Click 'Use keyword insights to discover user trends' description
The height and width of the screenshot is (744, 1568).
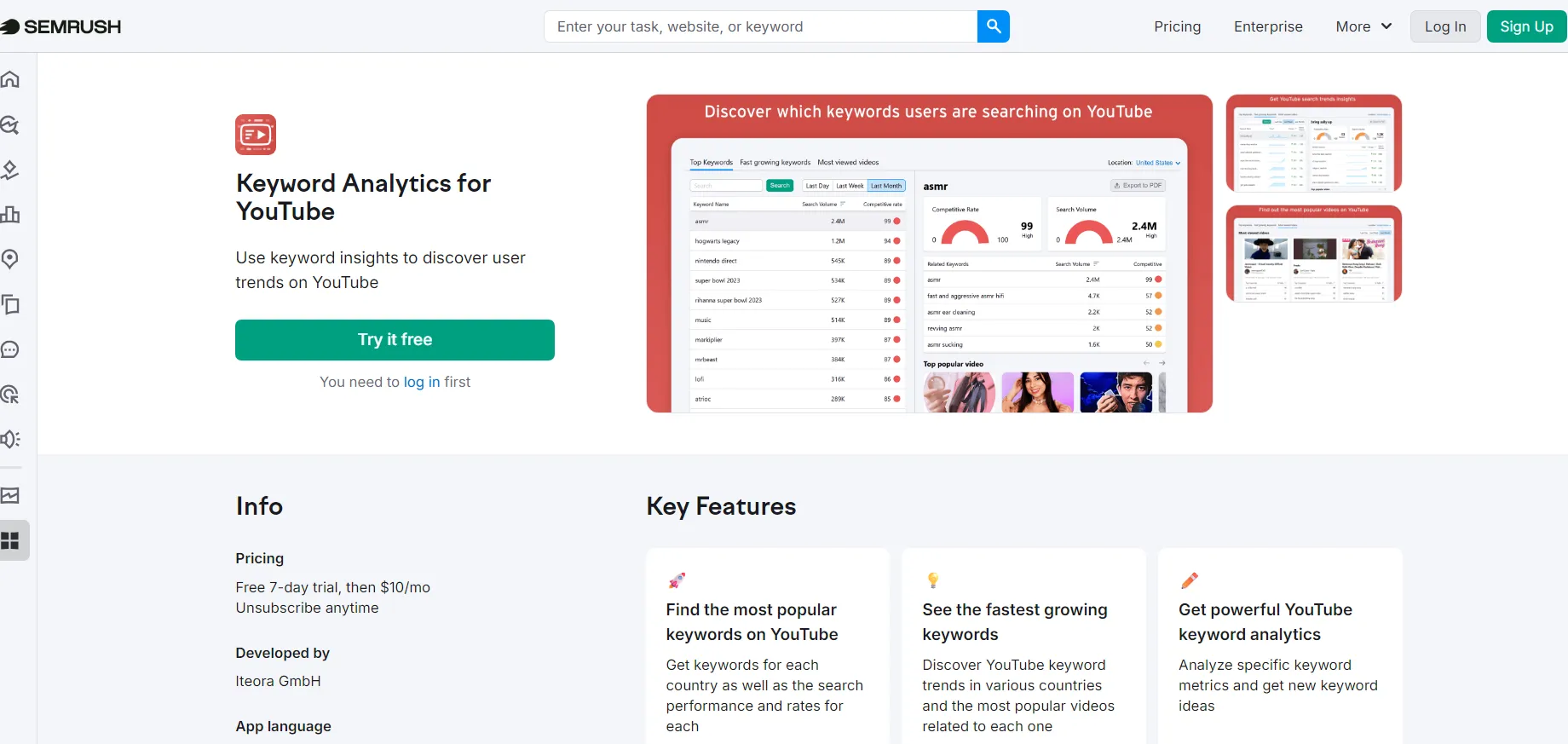(x=380, y=270)
